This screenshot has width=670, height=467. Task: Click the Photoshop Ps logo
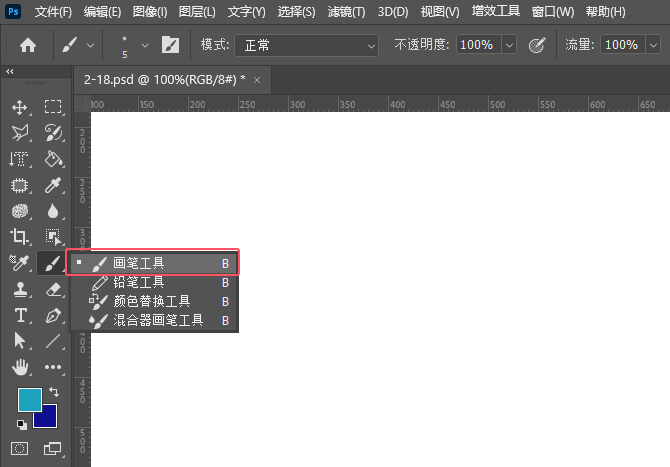[13, 11]
